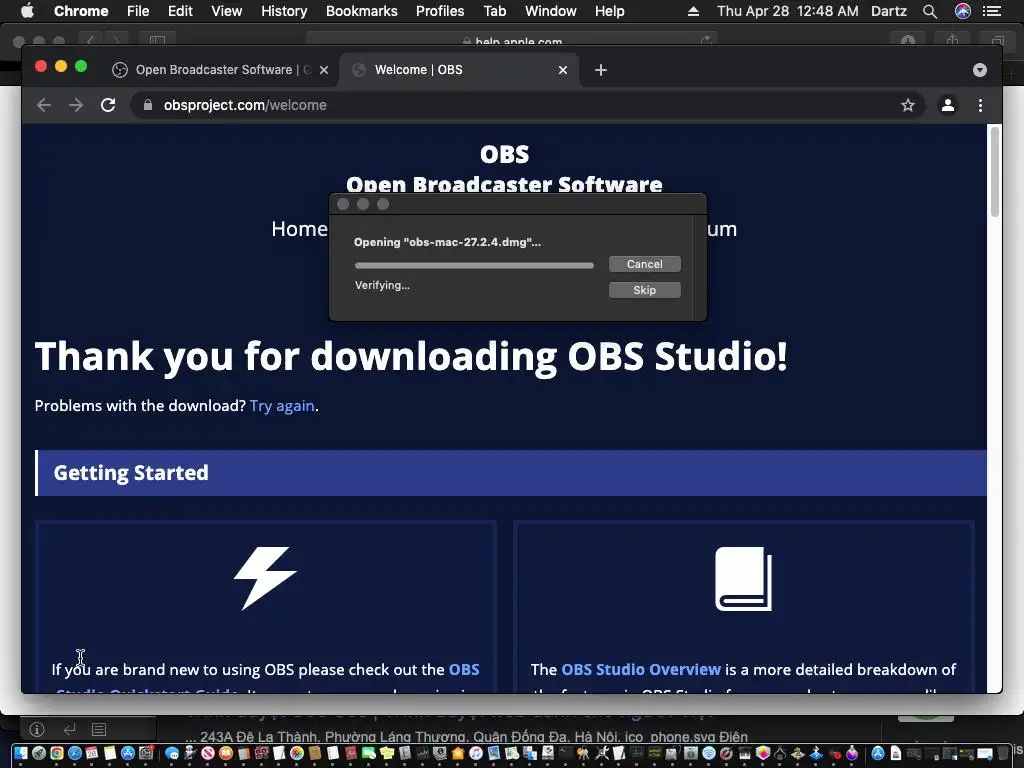Viewport: 1024px width, 768px height.
Task: Click the verifying progress bar
Action: [474, 265]
